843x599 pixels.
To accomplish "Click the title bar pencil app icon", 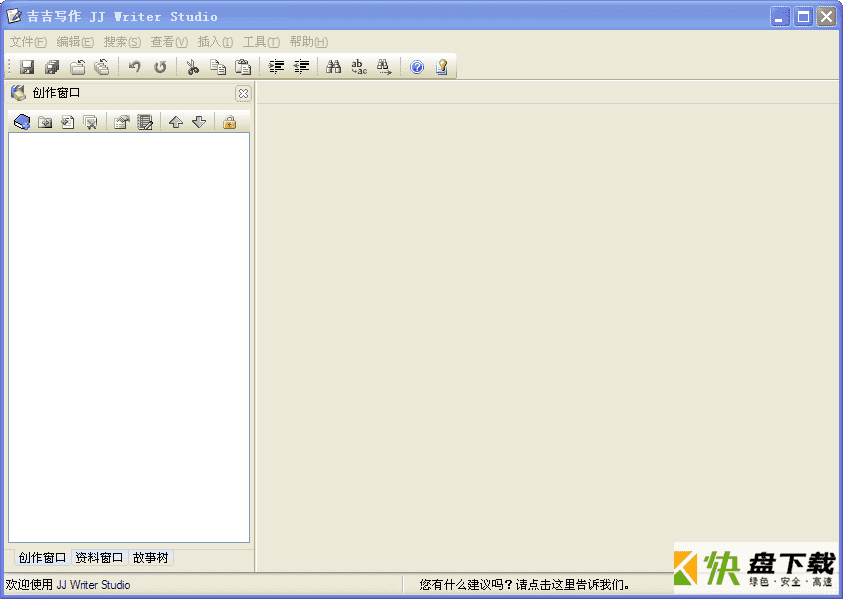I will click(x=14, y=16).
